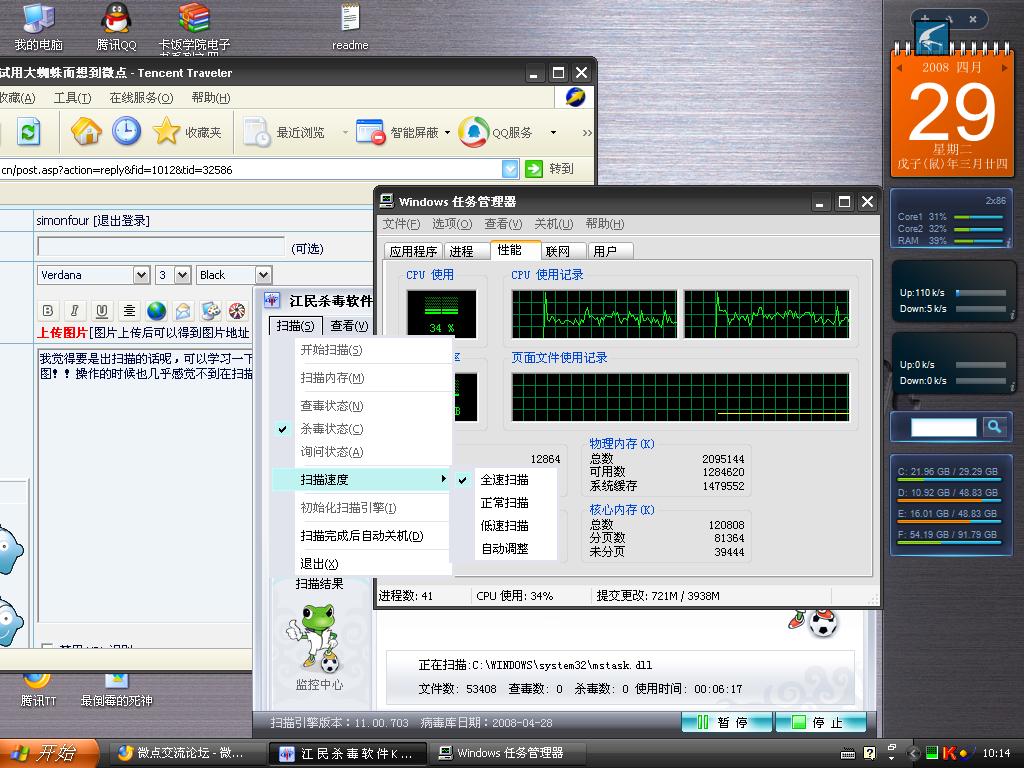Expand toolbar overflow chevron in Traveler

[587, 133]
